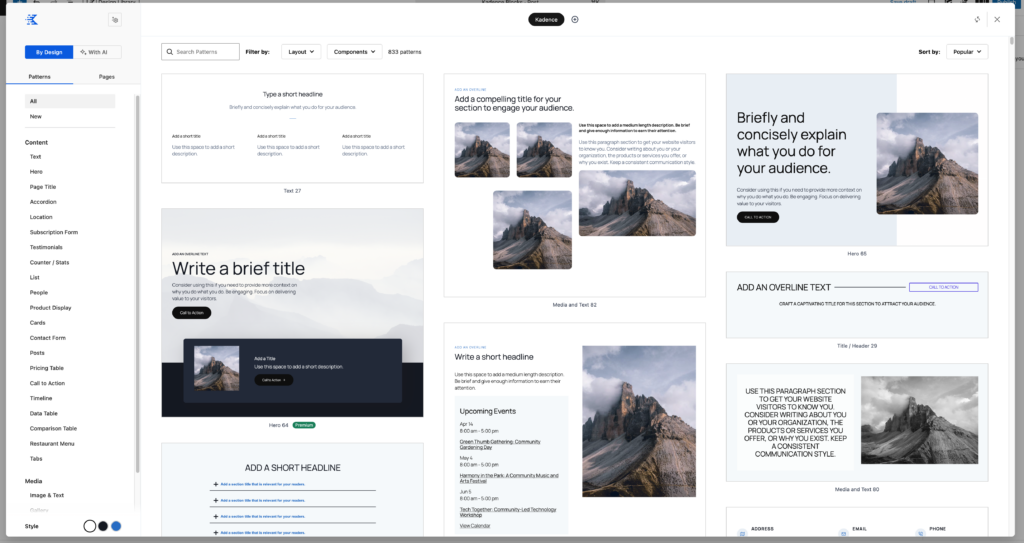Switch to the Pages tab

(x=106, y=77)
